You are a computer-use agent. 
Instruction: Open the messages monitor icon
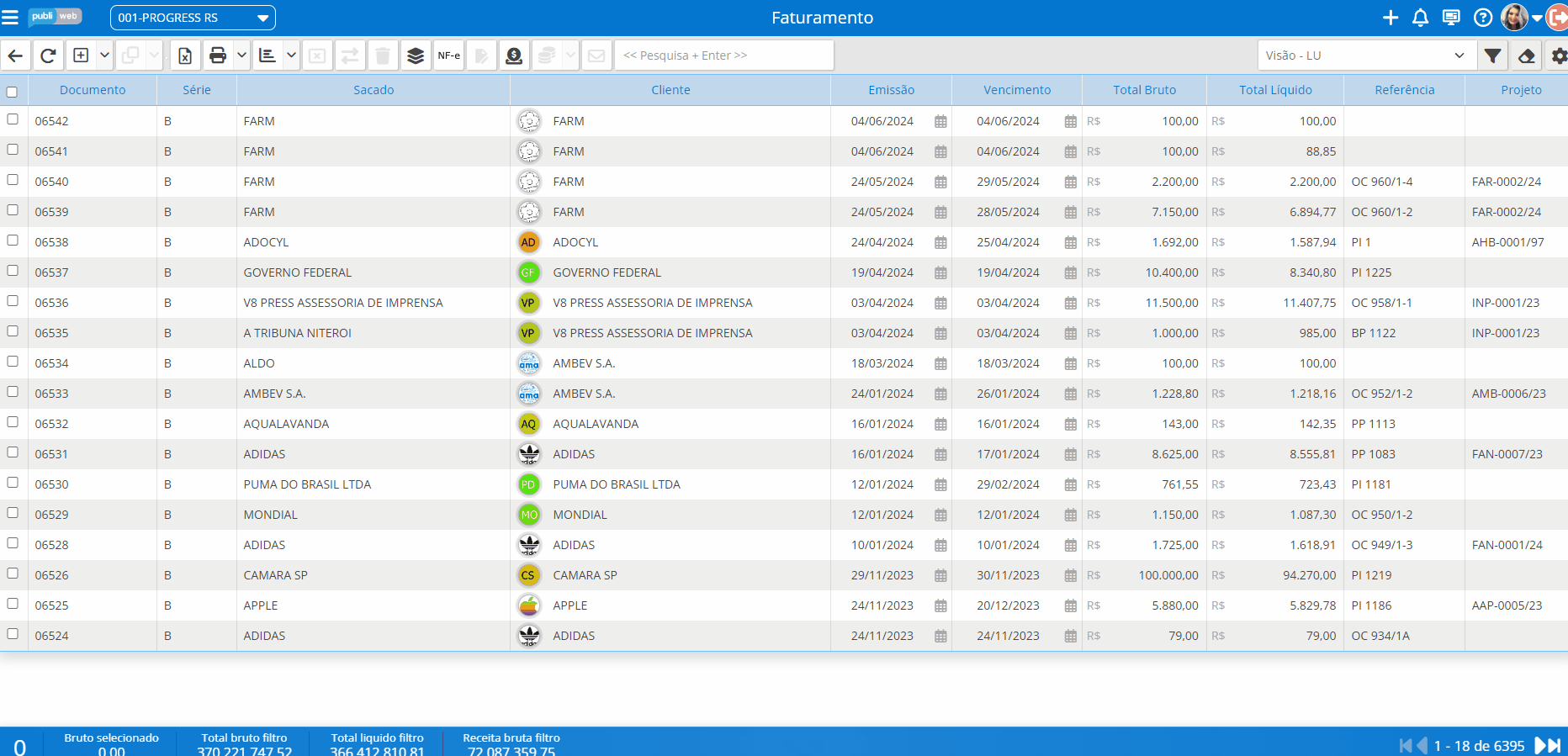(1451, 18)
